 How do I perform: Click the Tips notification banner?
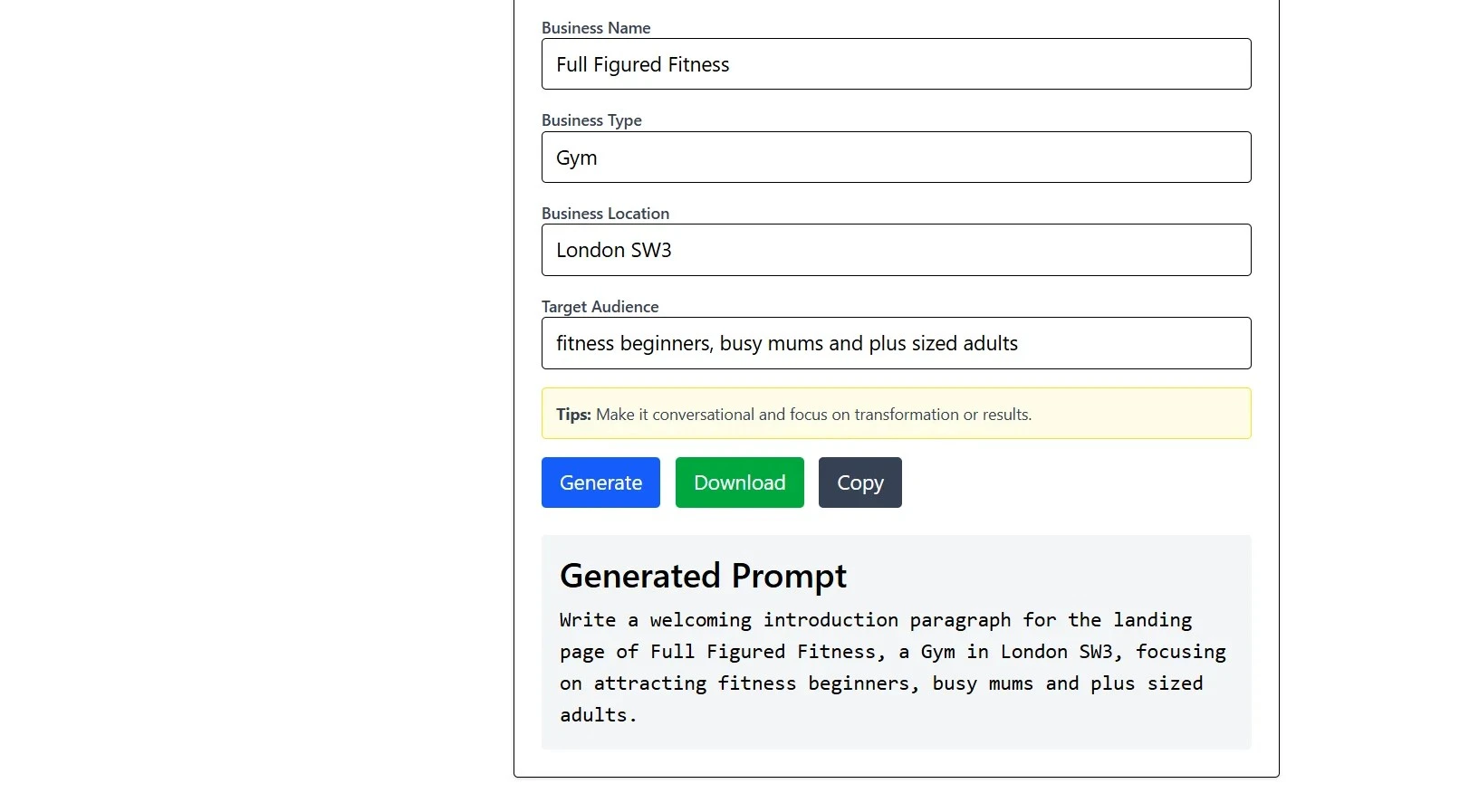pyautogui.click(x=896, y=413)
